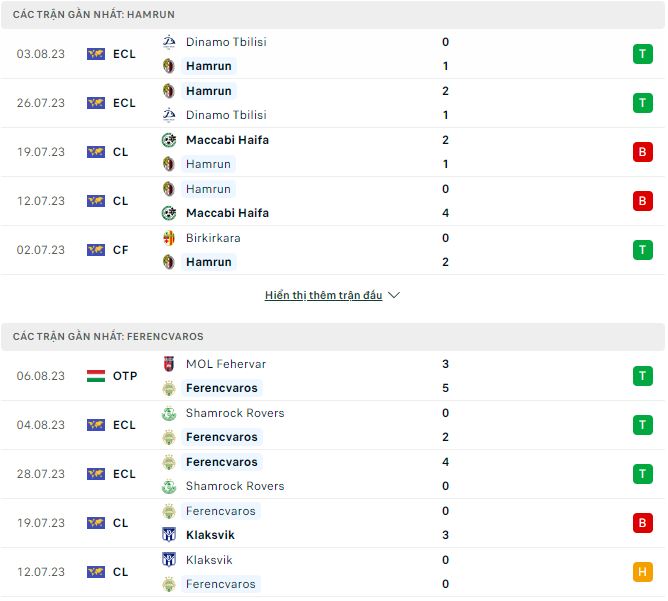Viewport: 668px width, 601px height.
Task: Click the Dinamo Tbilisi crest in the 03.08.23 match
Action: tap(168, 42)
